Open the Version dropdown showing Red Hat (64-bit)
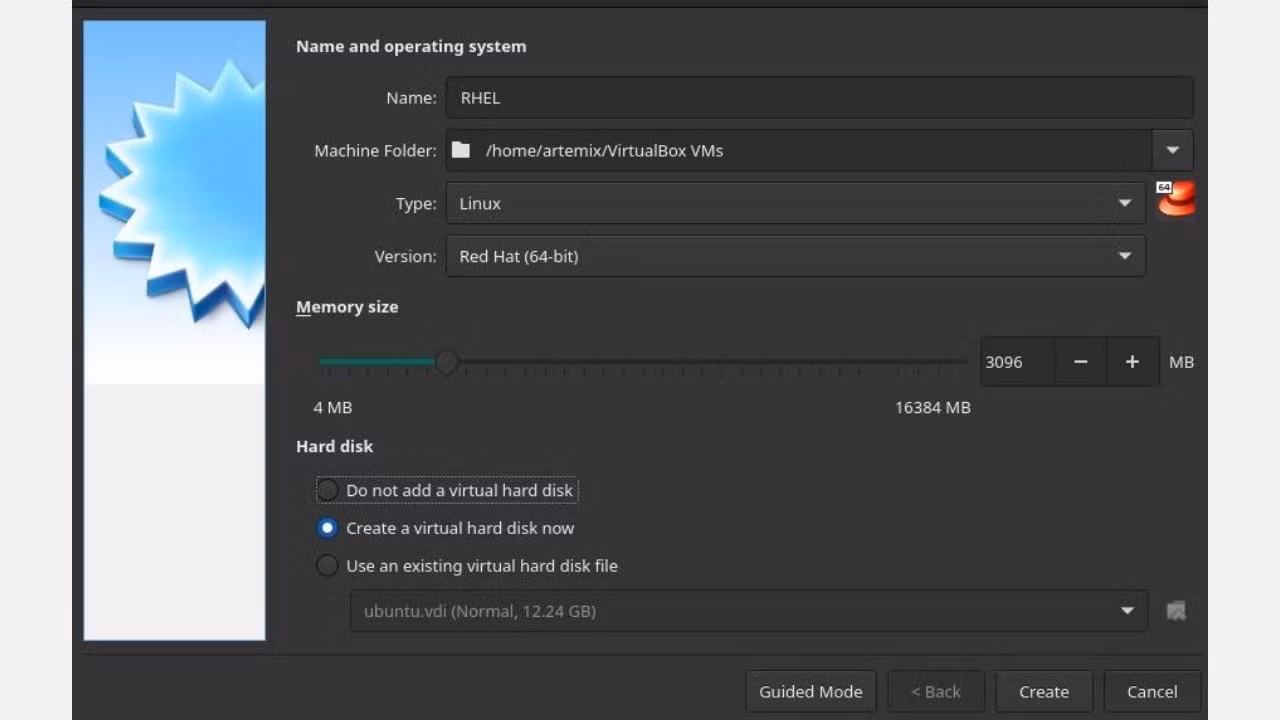The image size is (1280, 720). click(796, 256)
